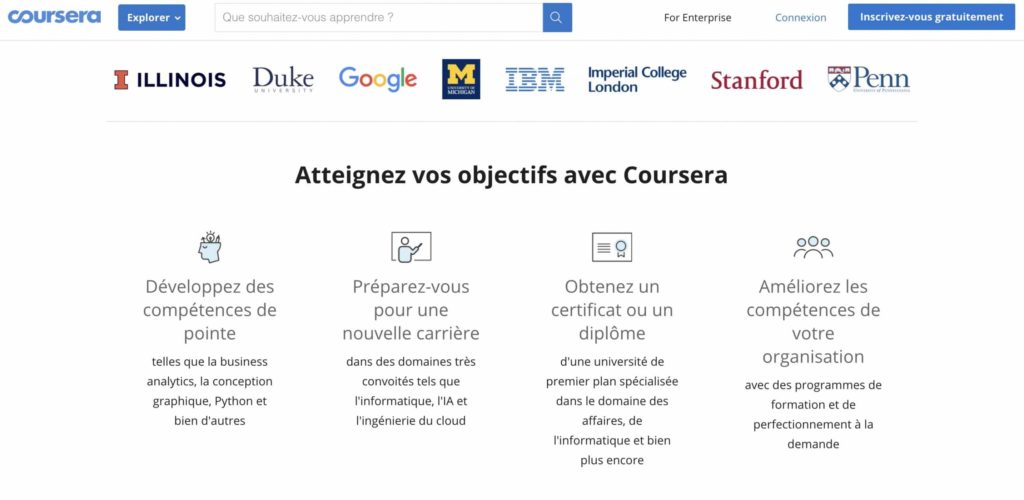
Task: Click the group of people icon
Action: 813,247
